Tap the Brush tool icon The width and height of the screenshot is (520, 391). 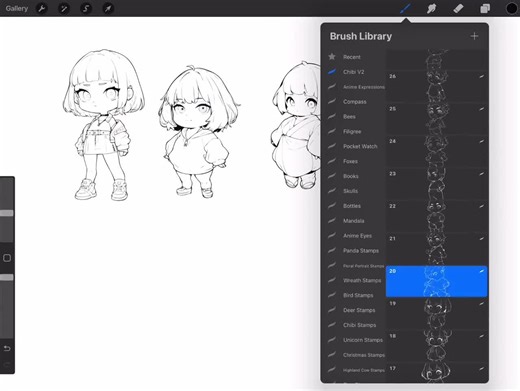pyautogui.click(x=405, y=8)
